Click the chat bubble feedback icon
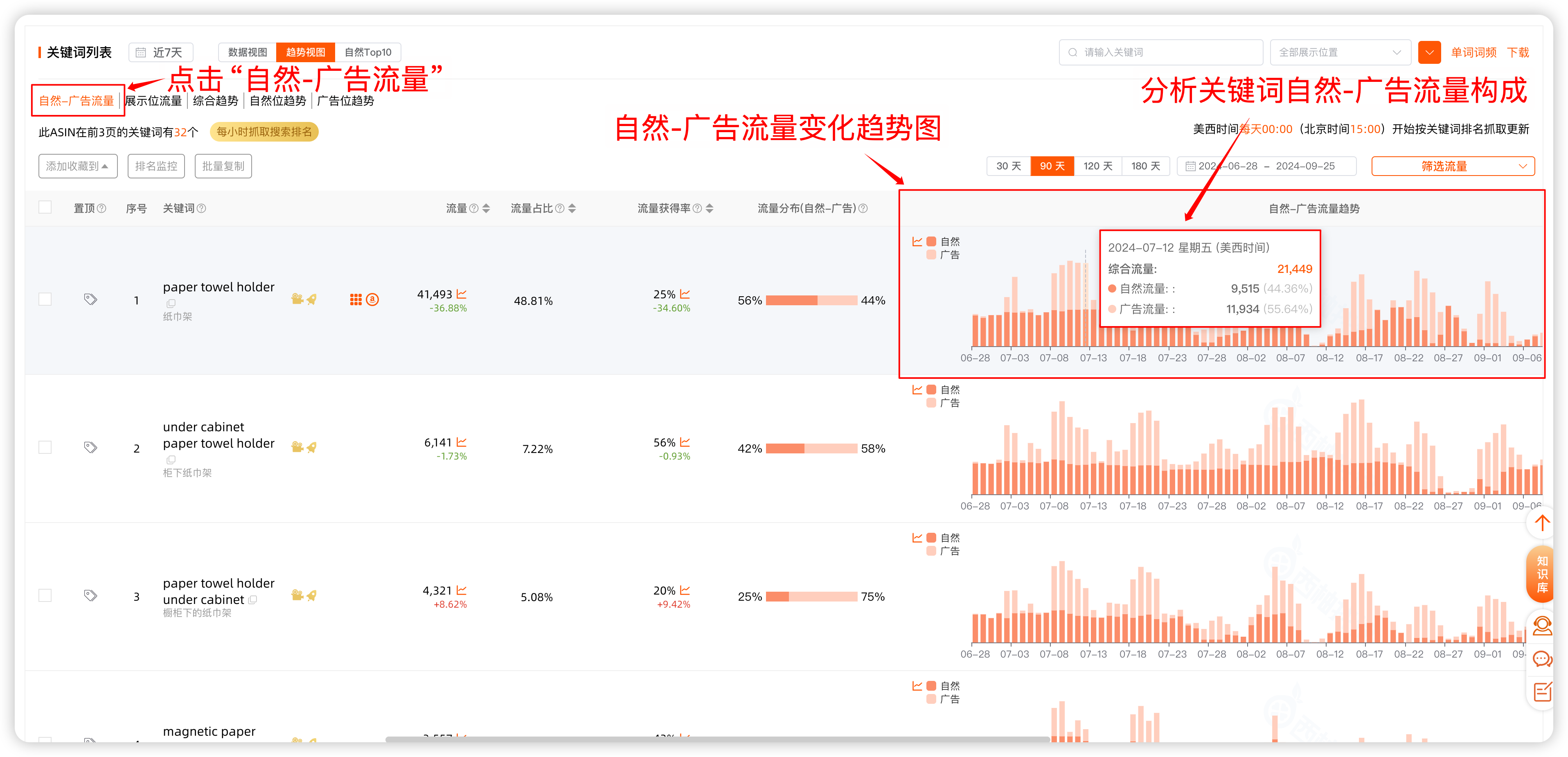1568x757 pixels. coord(1542,659)
